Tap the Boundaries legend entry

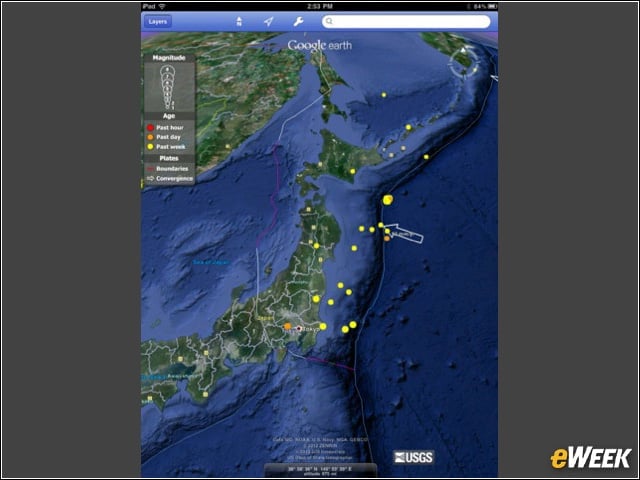pos(168,169)
